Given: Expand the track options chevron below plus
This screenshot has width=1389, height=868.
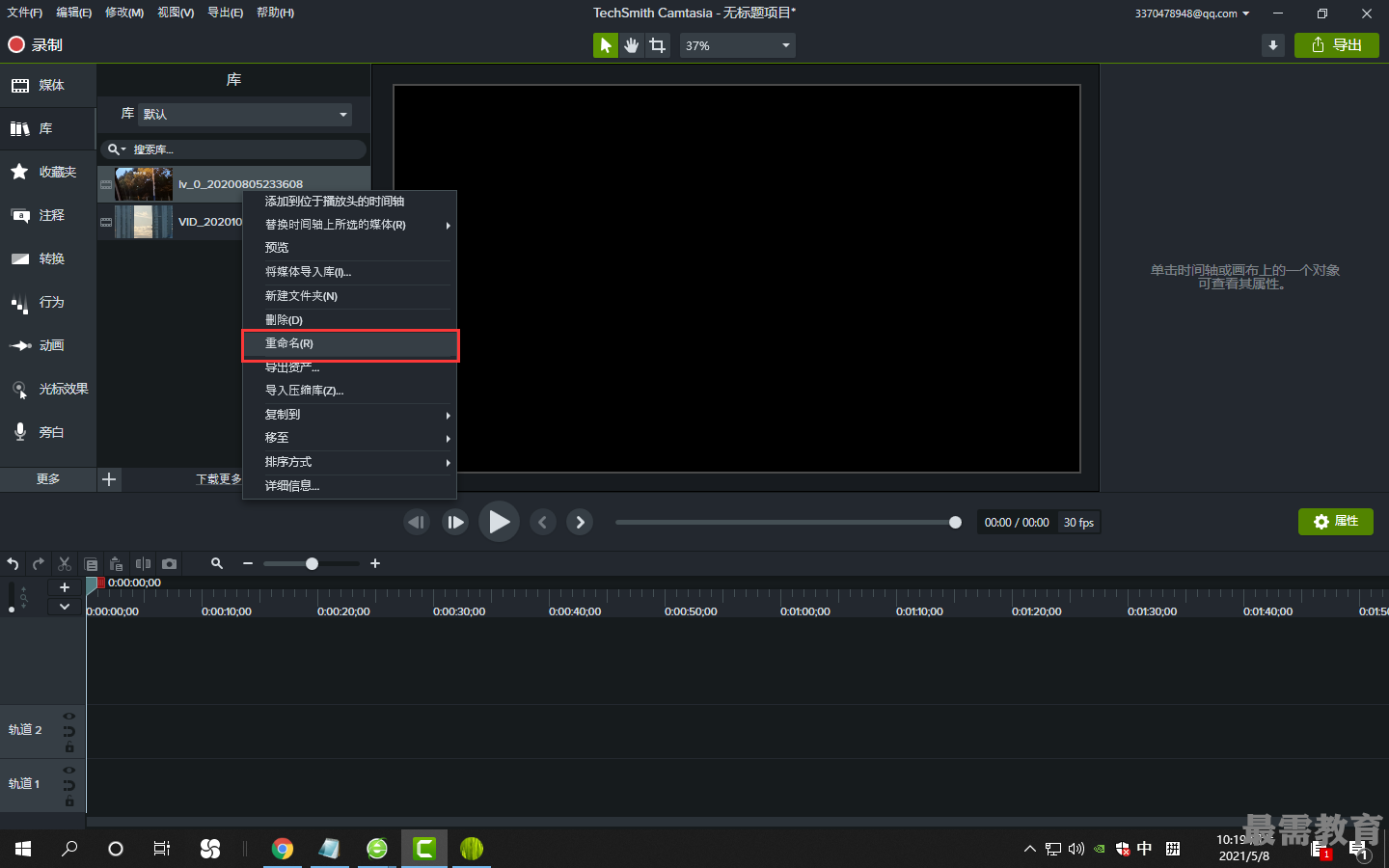Looking at the screenshot, I should point(65,607).
